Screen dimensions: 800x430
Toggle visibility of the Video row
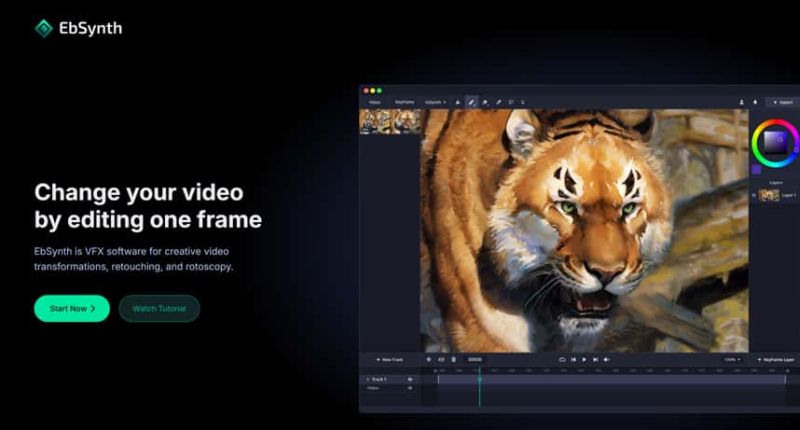pyautogui.click(x=410, y=388)
